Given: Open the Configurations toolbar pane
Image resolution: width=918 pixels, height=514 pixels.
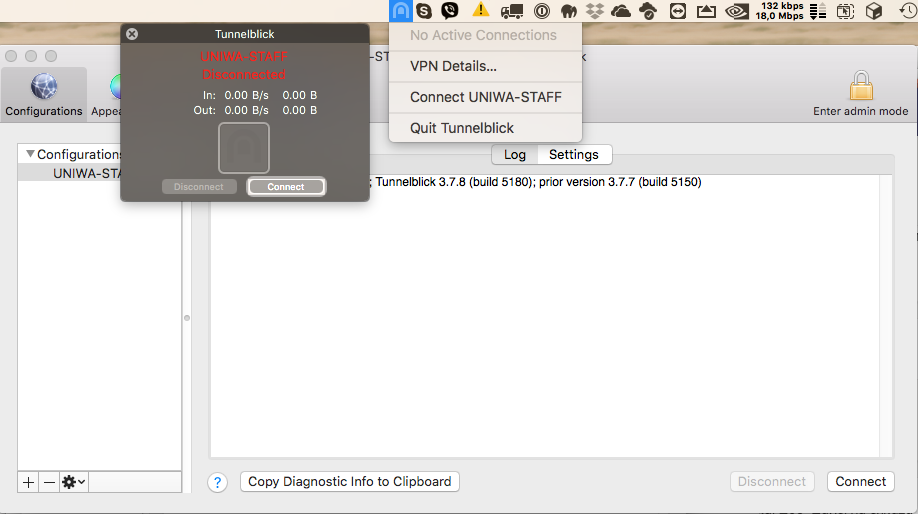Looking at the screenshot, I should (x=44, y=94).
